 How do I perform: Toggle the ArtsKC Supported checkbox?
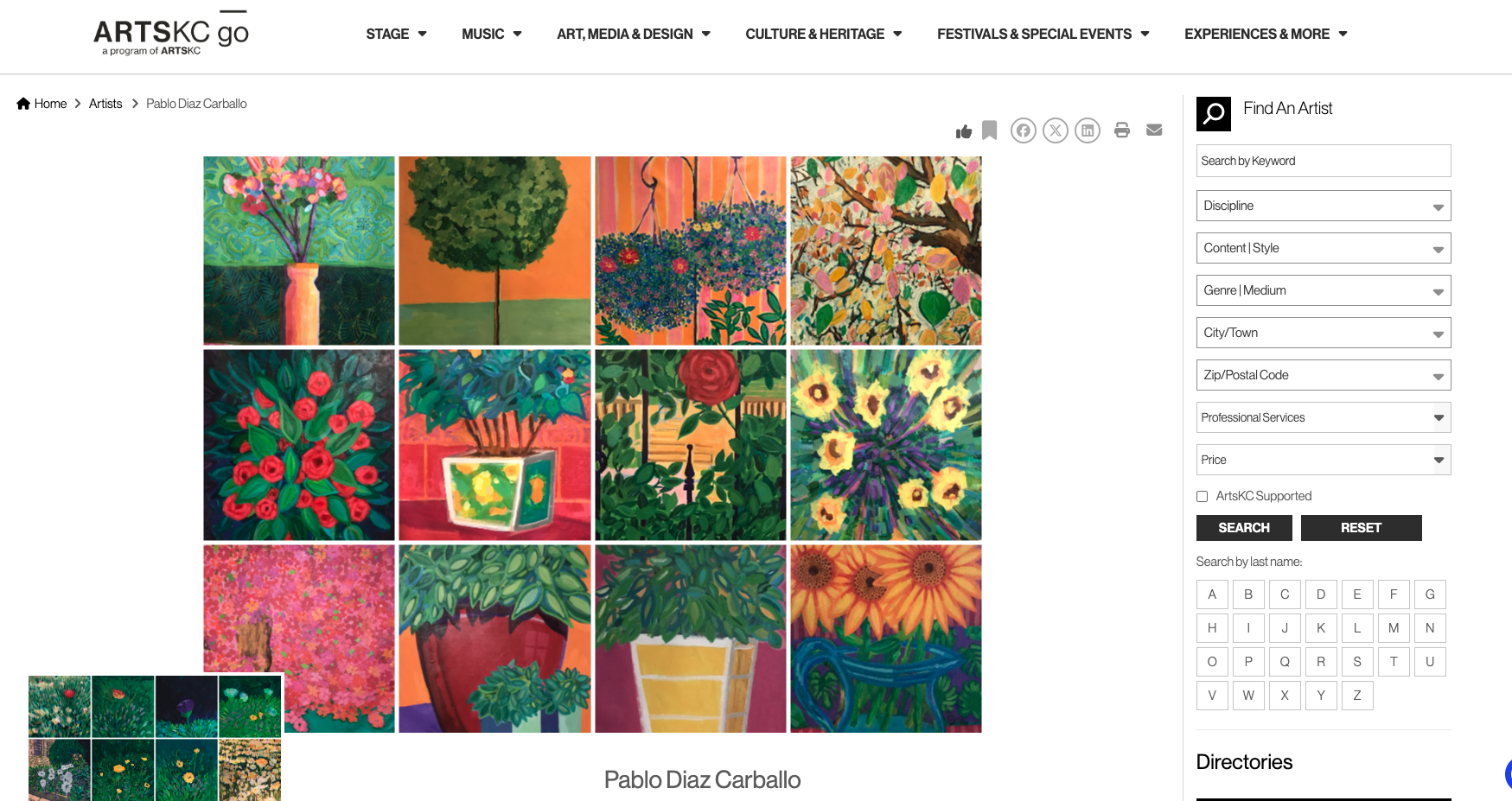click(x=1202, y=496)
